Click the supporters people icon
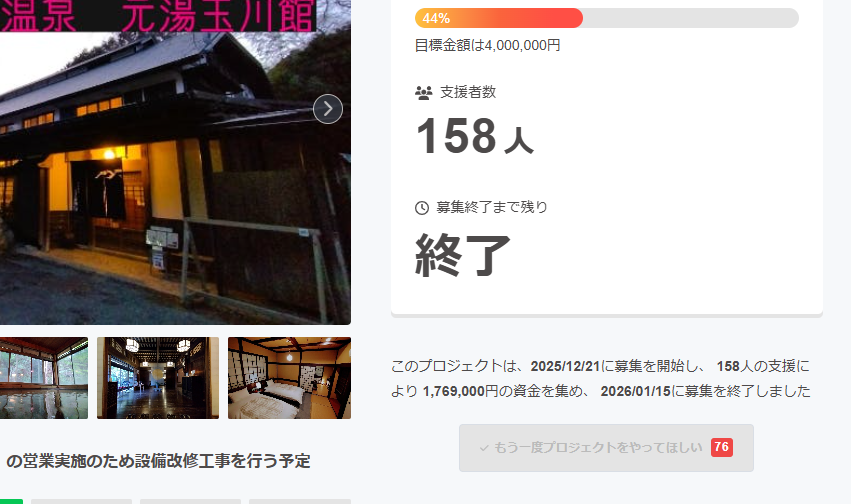851x504 pixels. [x=423, y=93]
